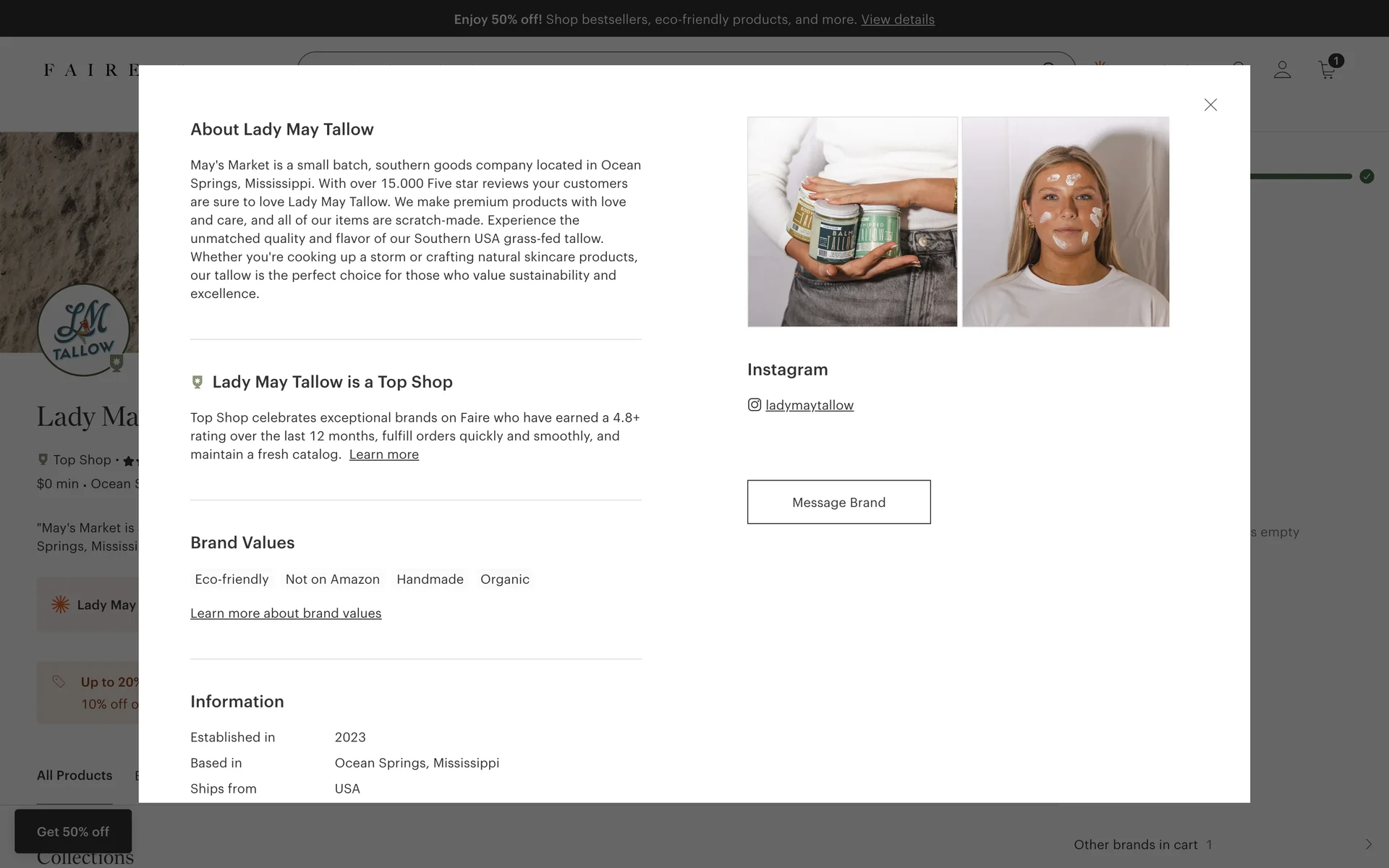Click the Top Shop badge icon in dialog
Image resolution: width=1389 pixels, height=868 pixels.
point(197,382)
